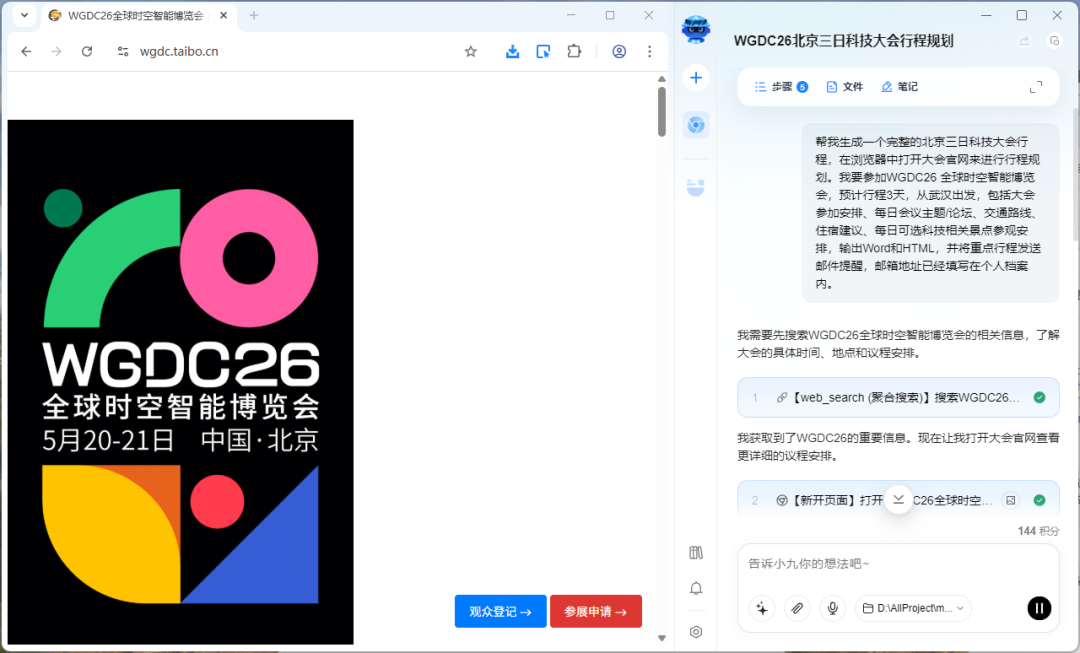Click WGDC26 poster image
1080x653 pixels.
click(180, 382)
